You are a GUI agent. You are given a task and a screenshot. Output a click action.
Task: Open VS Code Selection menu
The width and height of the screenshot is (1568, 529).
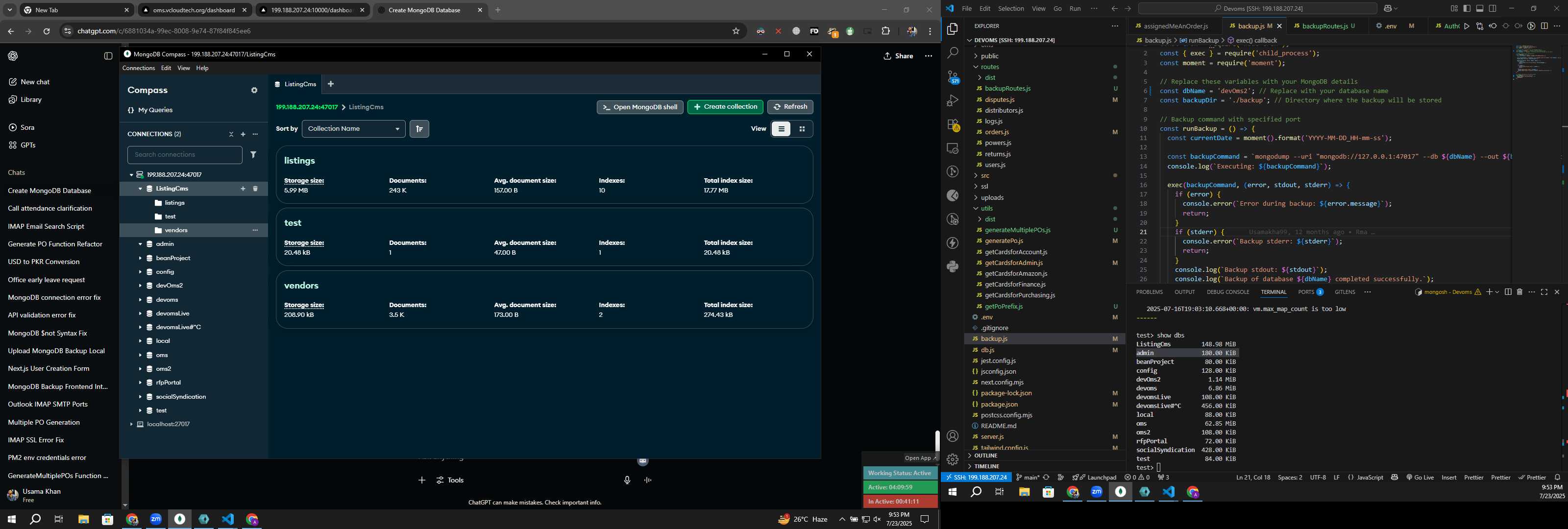point(1011,8)
